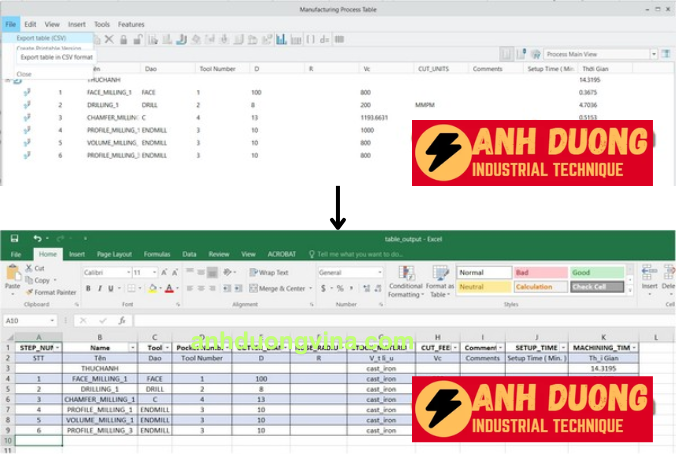Expand the STEP_NUM column filter arrow
The height and width of the screenshot is (454, 680).
tap(57, 347)
